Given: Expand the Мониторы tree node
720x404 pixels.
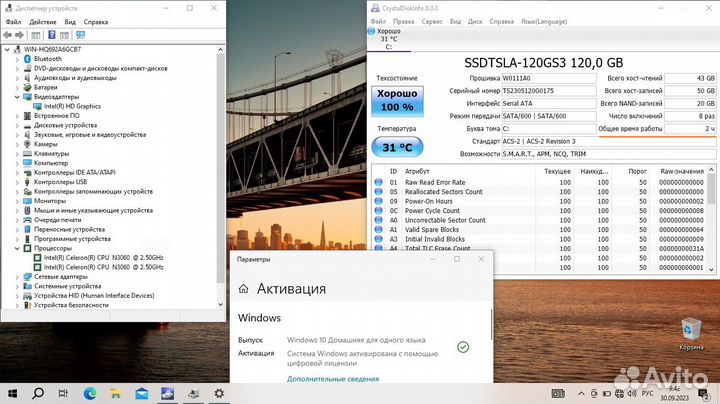Looking at the screenshot, I should [18, 201].
